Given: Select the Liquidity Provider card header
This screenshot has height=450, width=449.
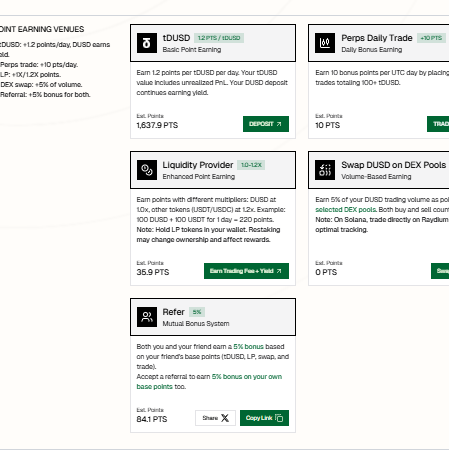Looking at the screenshot, I should click(213, 170).
